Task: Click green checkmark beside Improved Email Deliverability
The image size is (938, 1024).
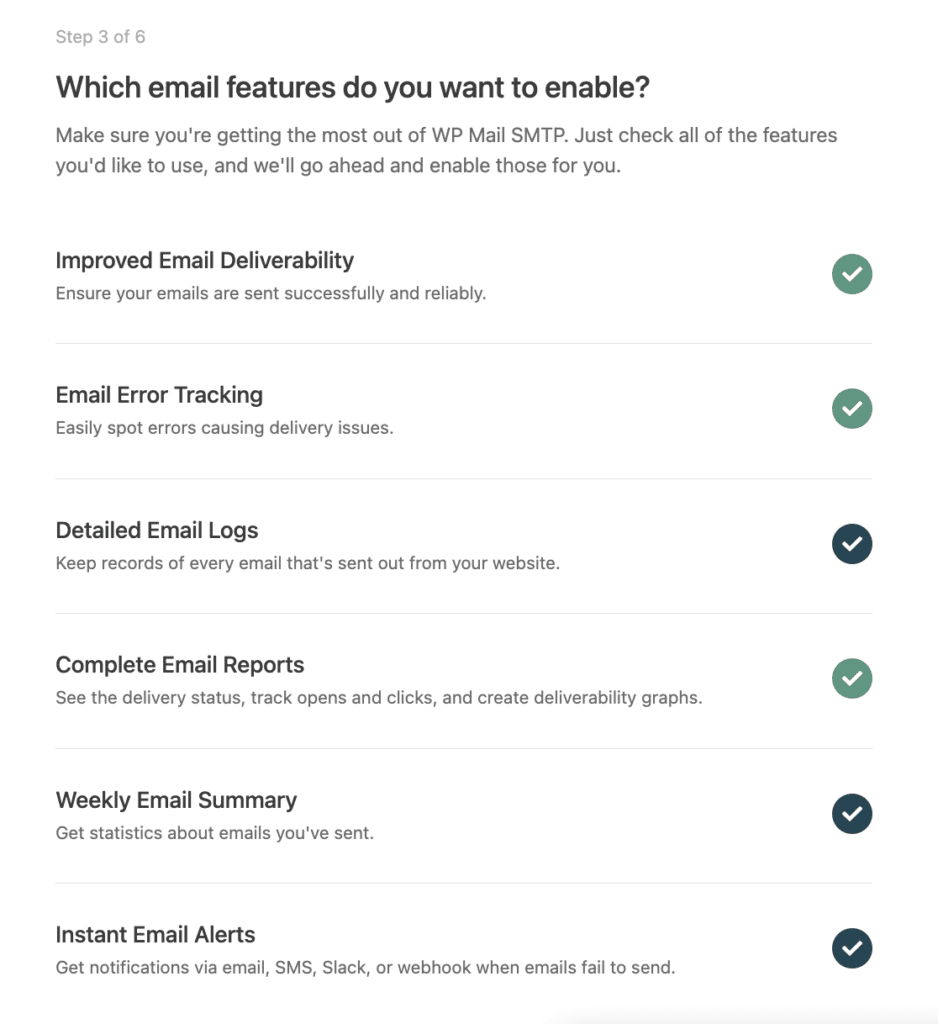Action: pos(852,274)
